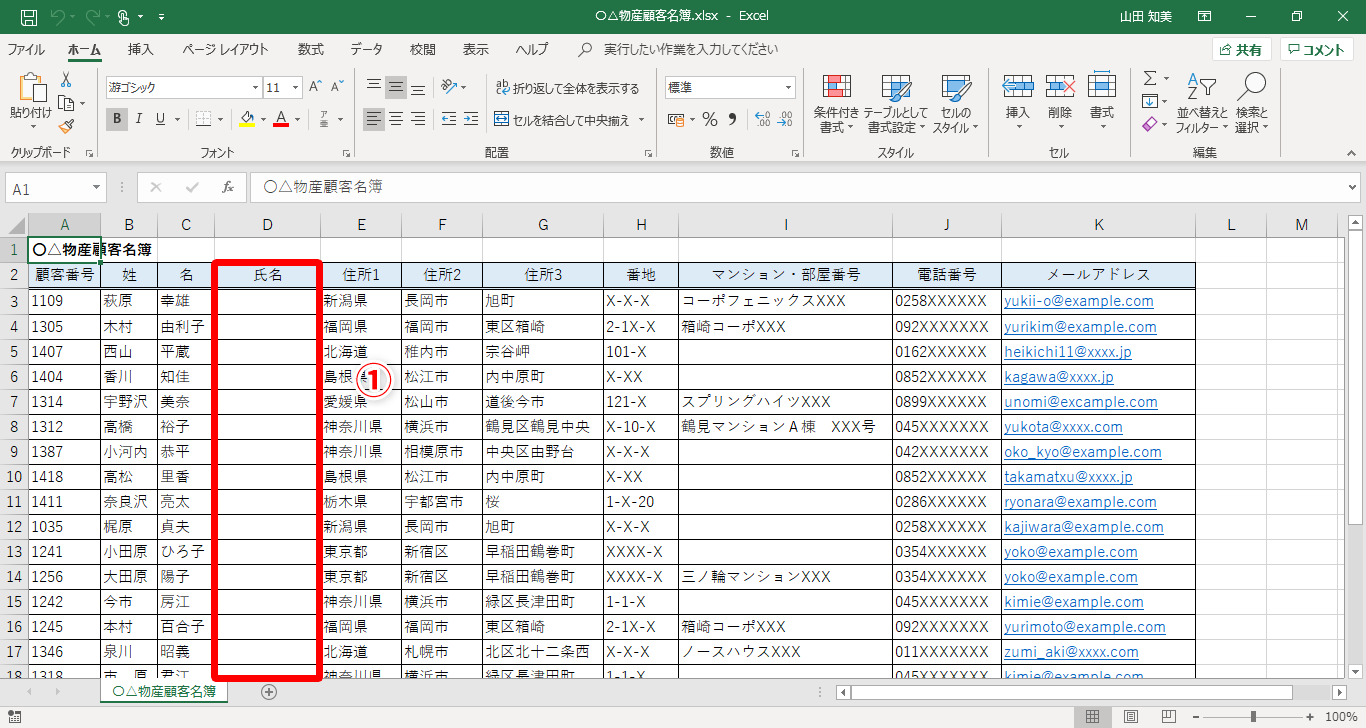Open Sort & Filter (並べ替えとフィルター)
1366x728 pixels.
pos(1201,104)
